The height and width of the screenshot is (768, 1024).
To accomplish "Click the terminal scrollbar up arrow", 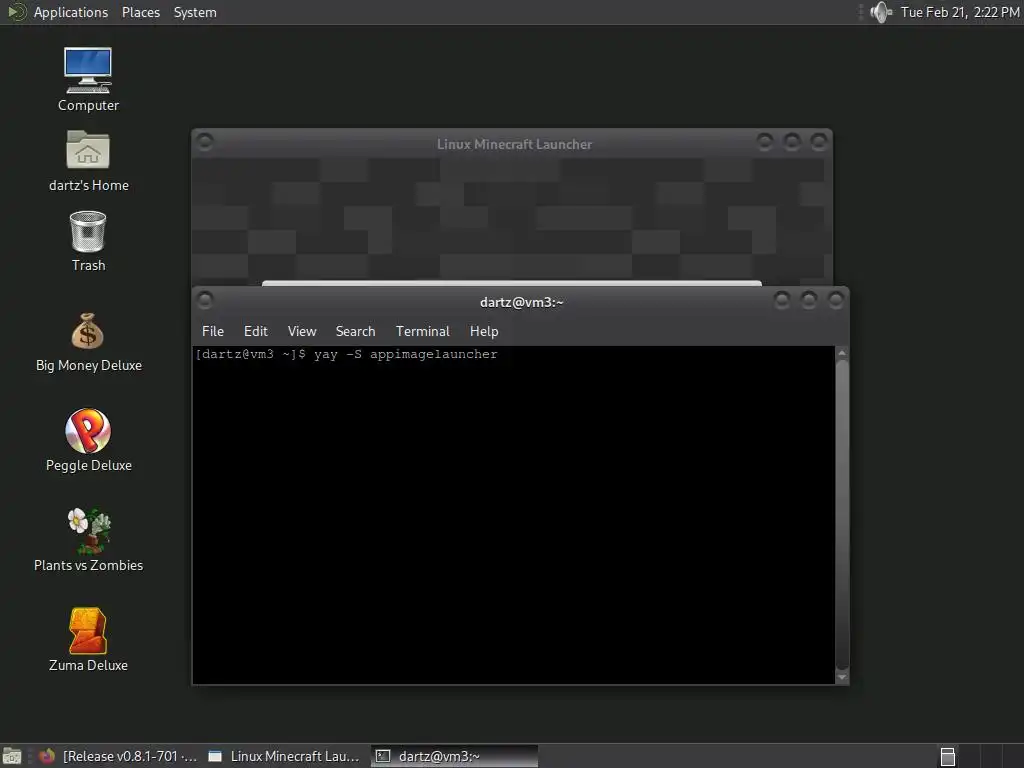I will click(842, 353).
